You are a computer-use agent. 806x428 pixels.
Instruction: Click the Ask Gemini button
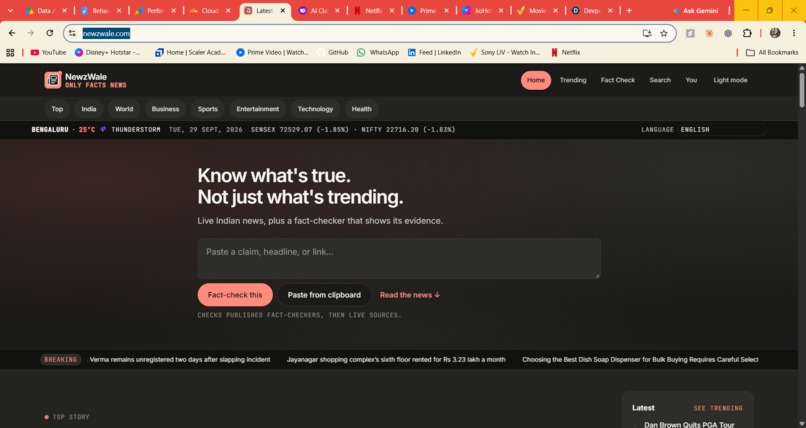[695, 10]
